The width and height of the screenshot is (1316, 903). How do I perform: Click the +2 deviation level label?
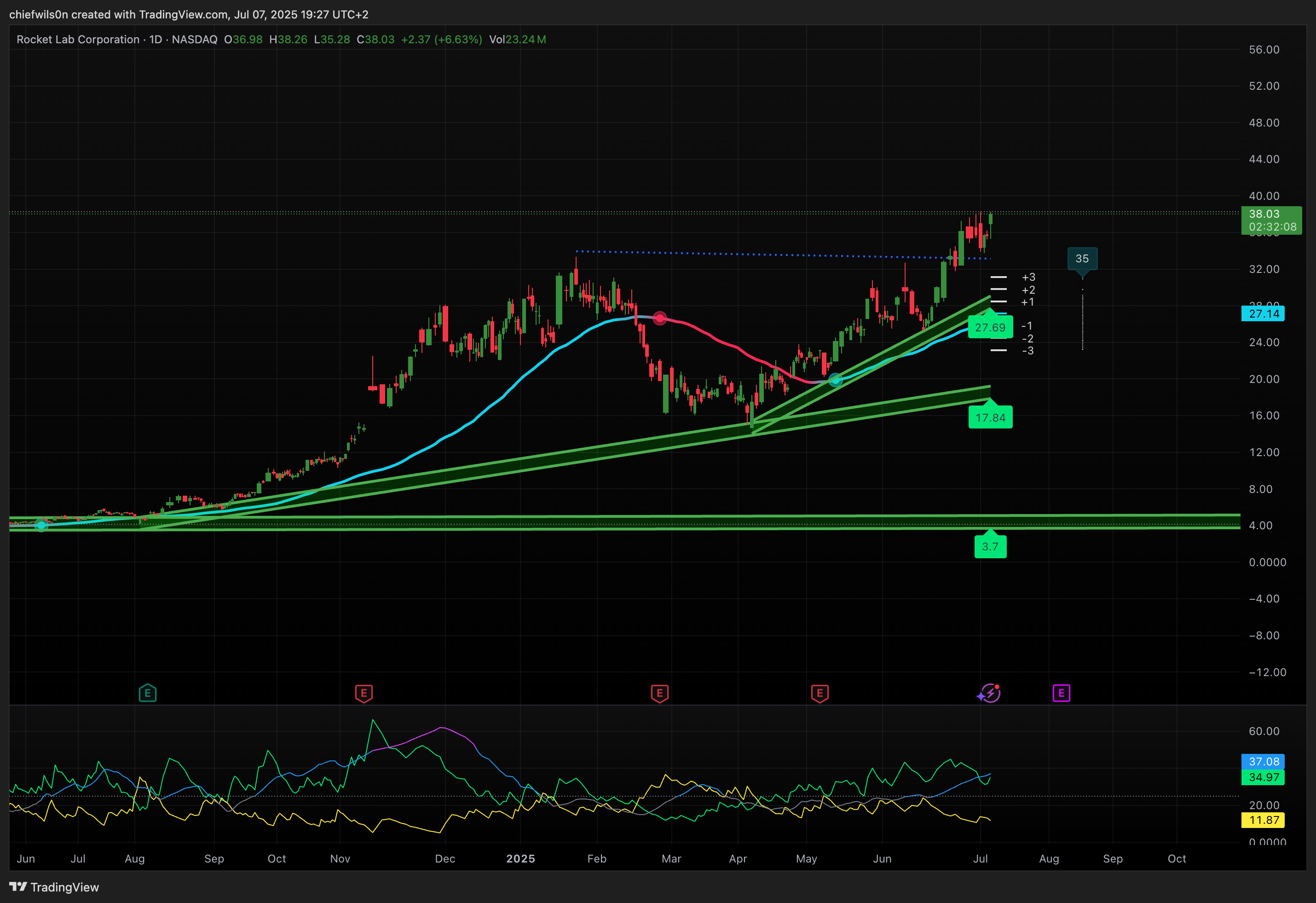pos(1028,290)
